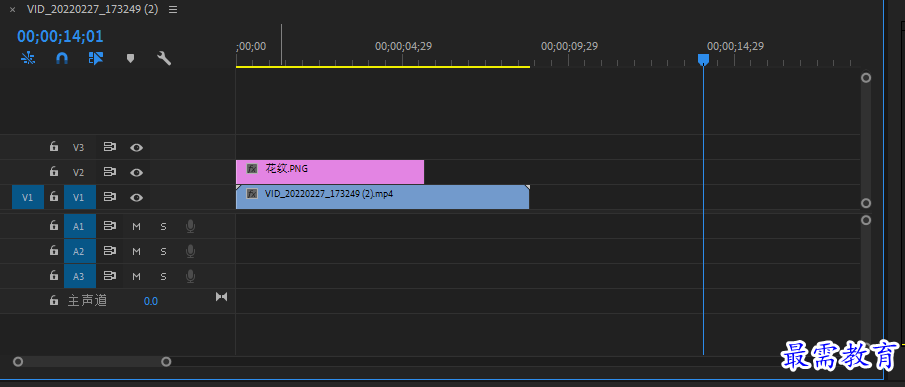
Task: Target the V3 track header
Action: [x=78, y=148]
